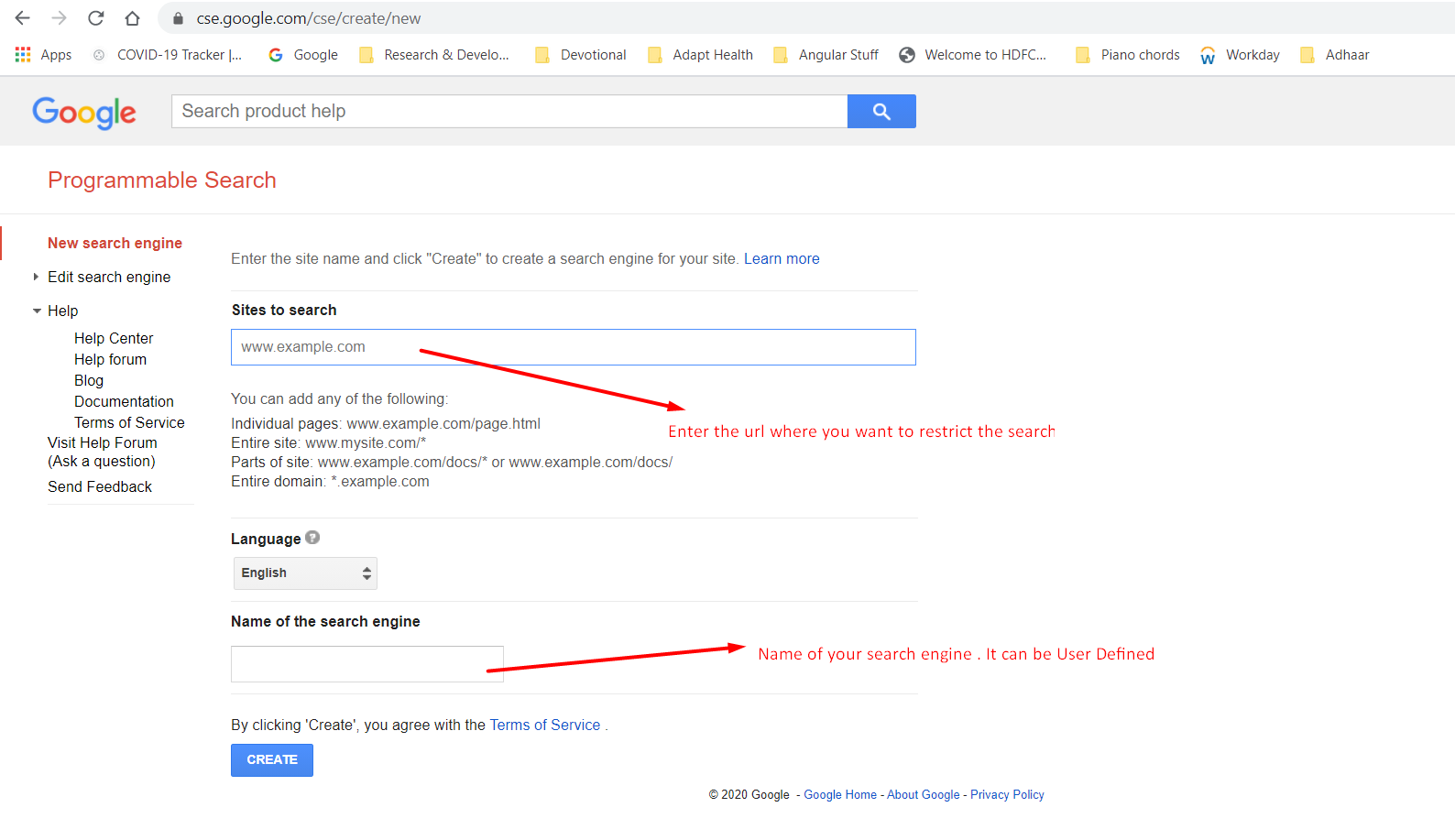Click the Programmable Search heading
This screenshot has height=840, width=1455.
162,180
